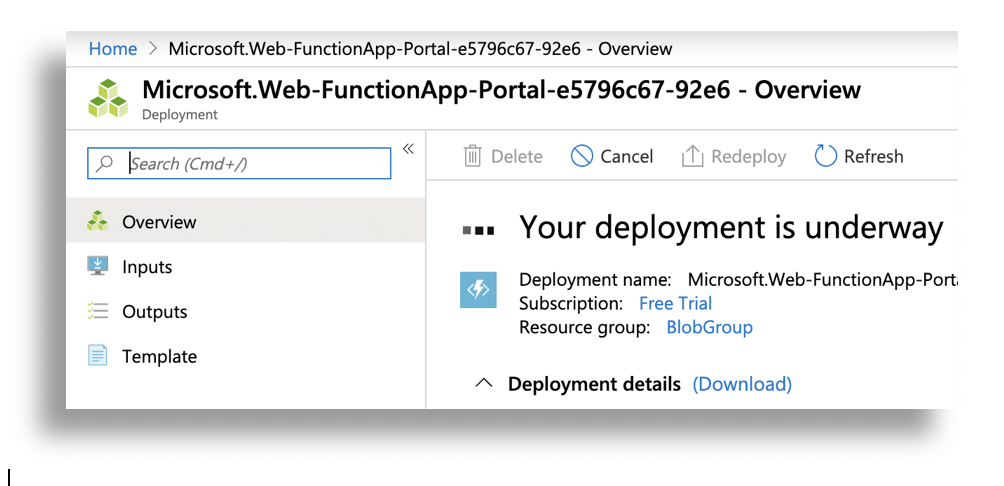Click the "Deployment" subtitle under title
The image size is (1004, 486).
point(180,115)
